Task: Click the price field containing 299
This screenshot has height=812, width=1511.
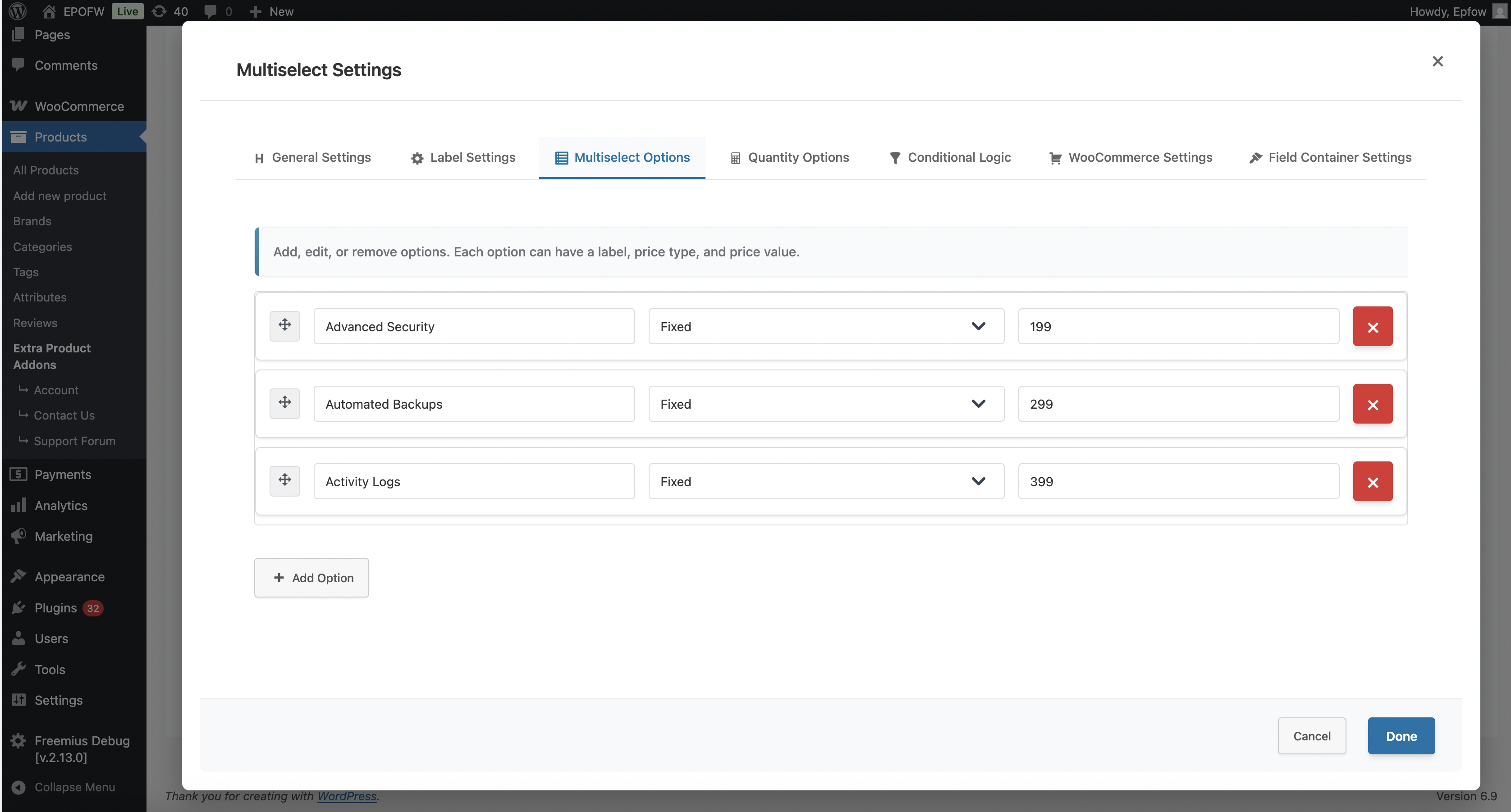Action: (x=1178, y=404)
